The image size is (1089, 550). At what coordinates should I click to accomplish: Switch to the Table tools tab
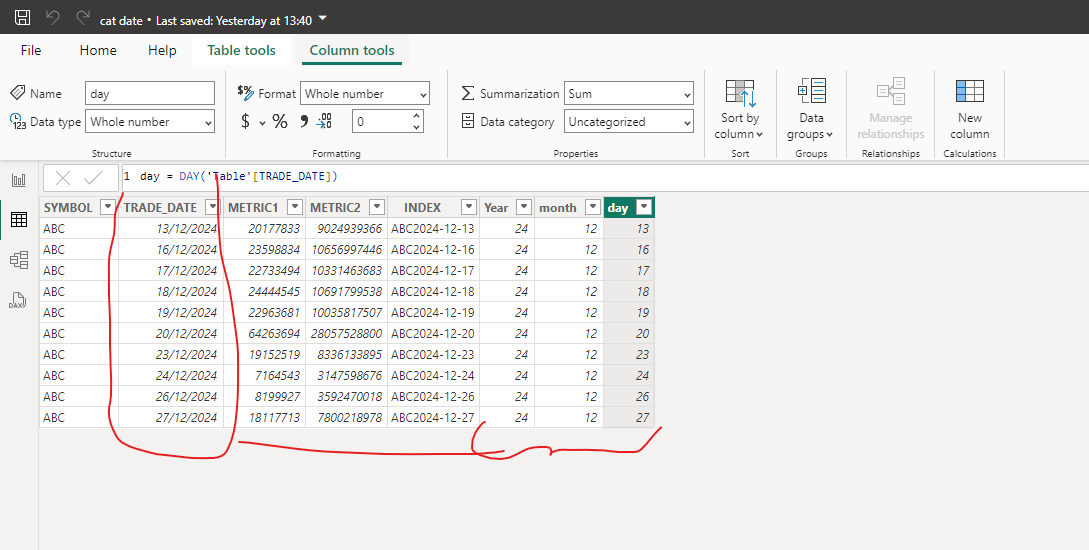pos(241,50)
